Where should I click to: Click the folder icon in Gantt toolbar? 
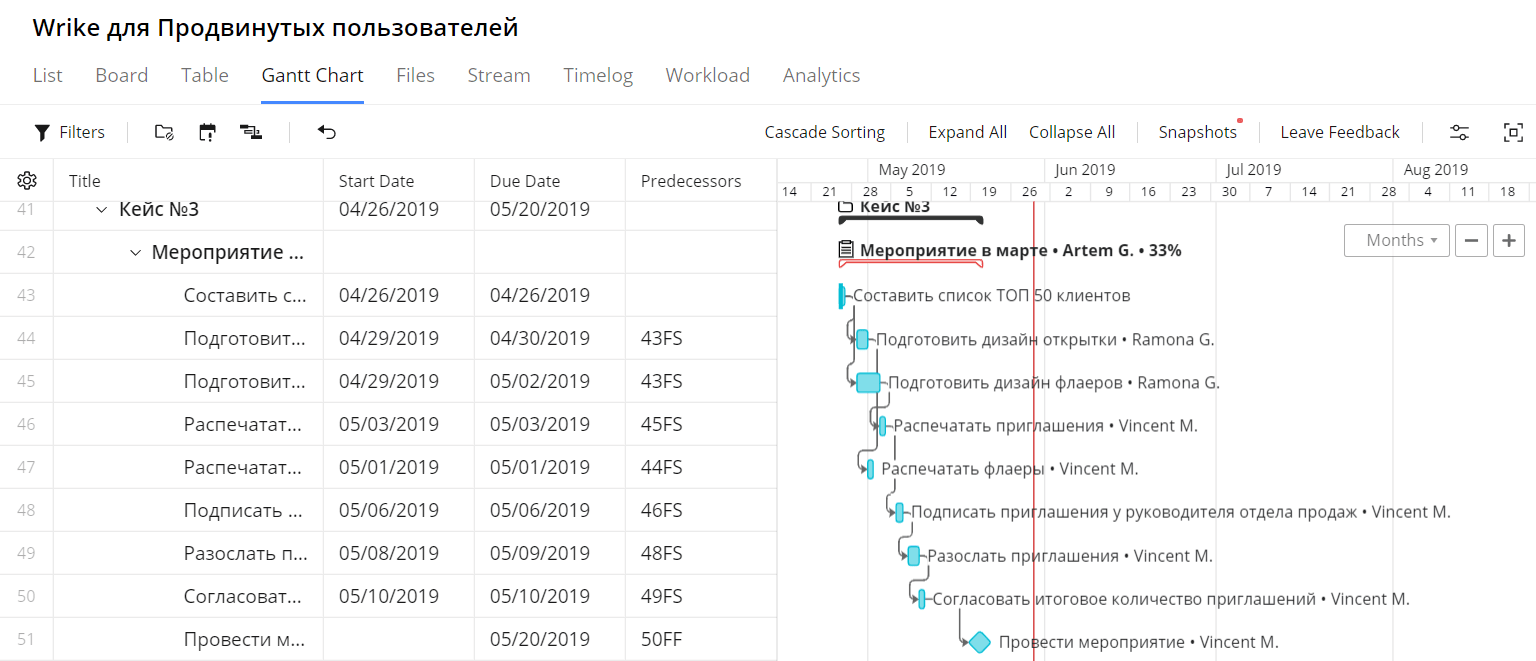pos(165,132)
